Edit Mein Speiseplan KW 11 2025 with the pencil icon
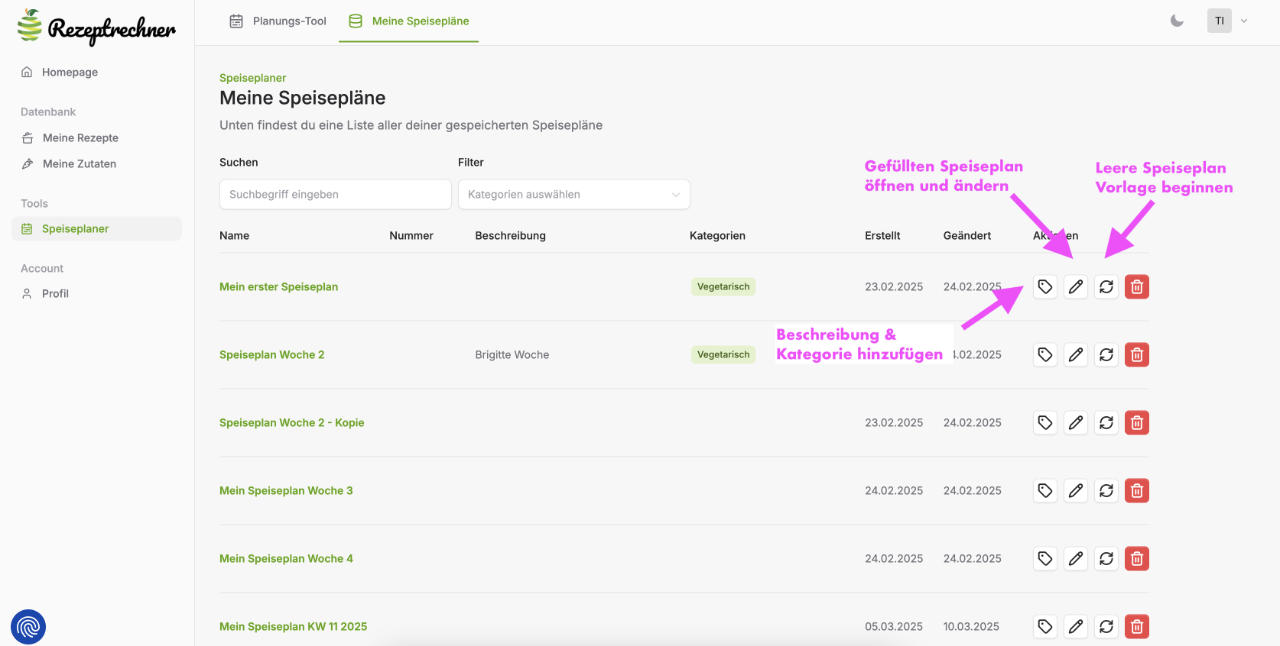Image resolution: width=1280 pixels, height=646 pixels. (1076, 627)
